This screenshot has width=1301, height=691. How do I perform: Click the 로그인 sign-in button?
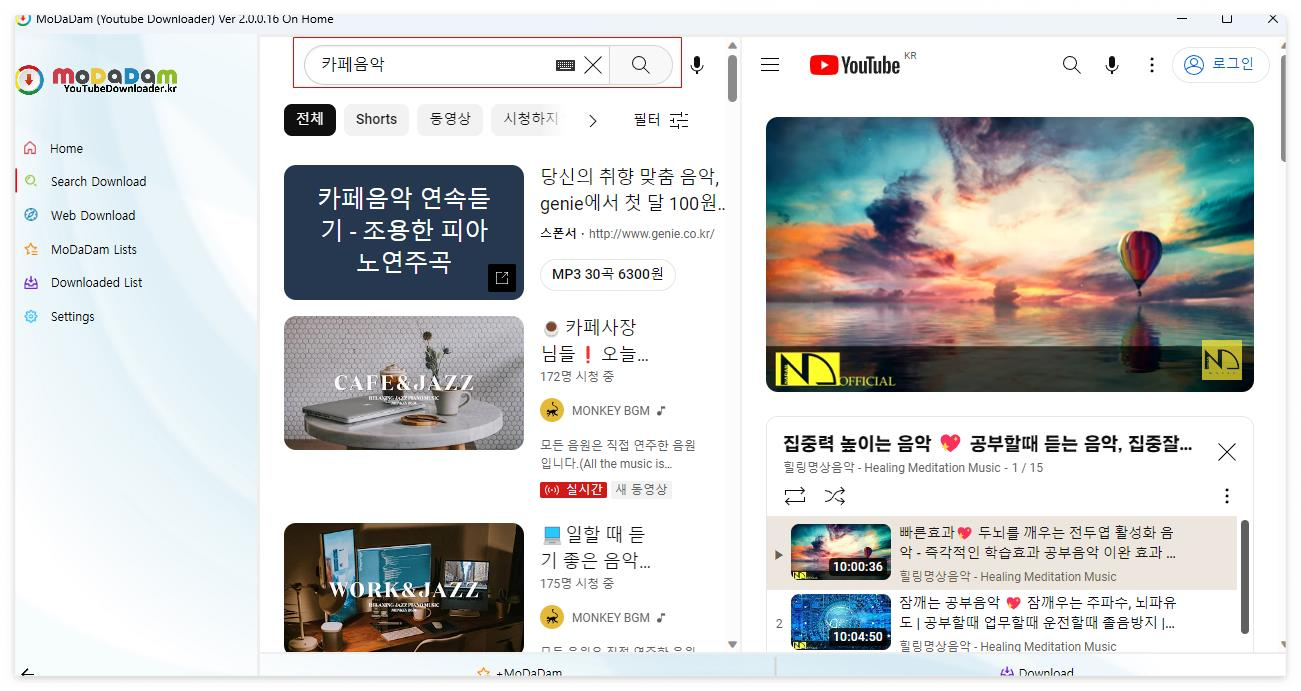tap(1221, 64)
